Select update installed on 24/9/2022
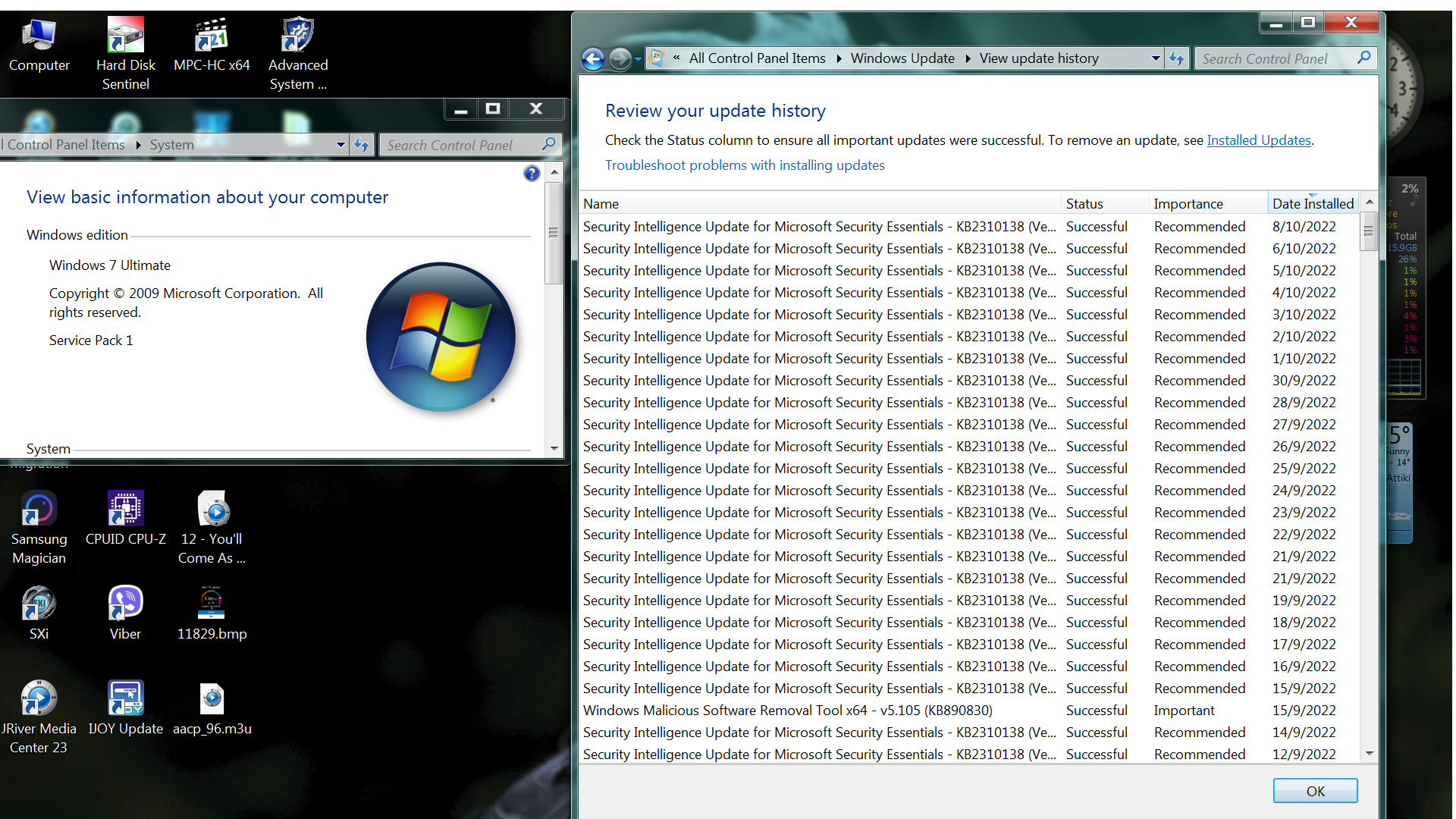1456x819 pixels. point(969,491)
